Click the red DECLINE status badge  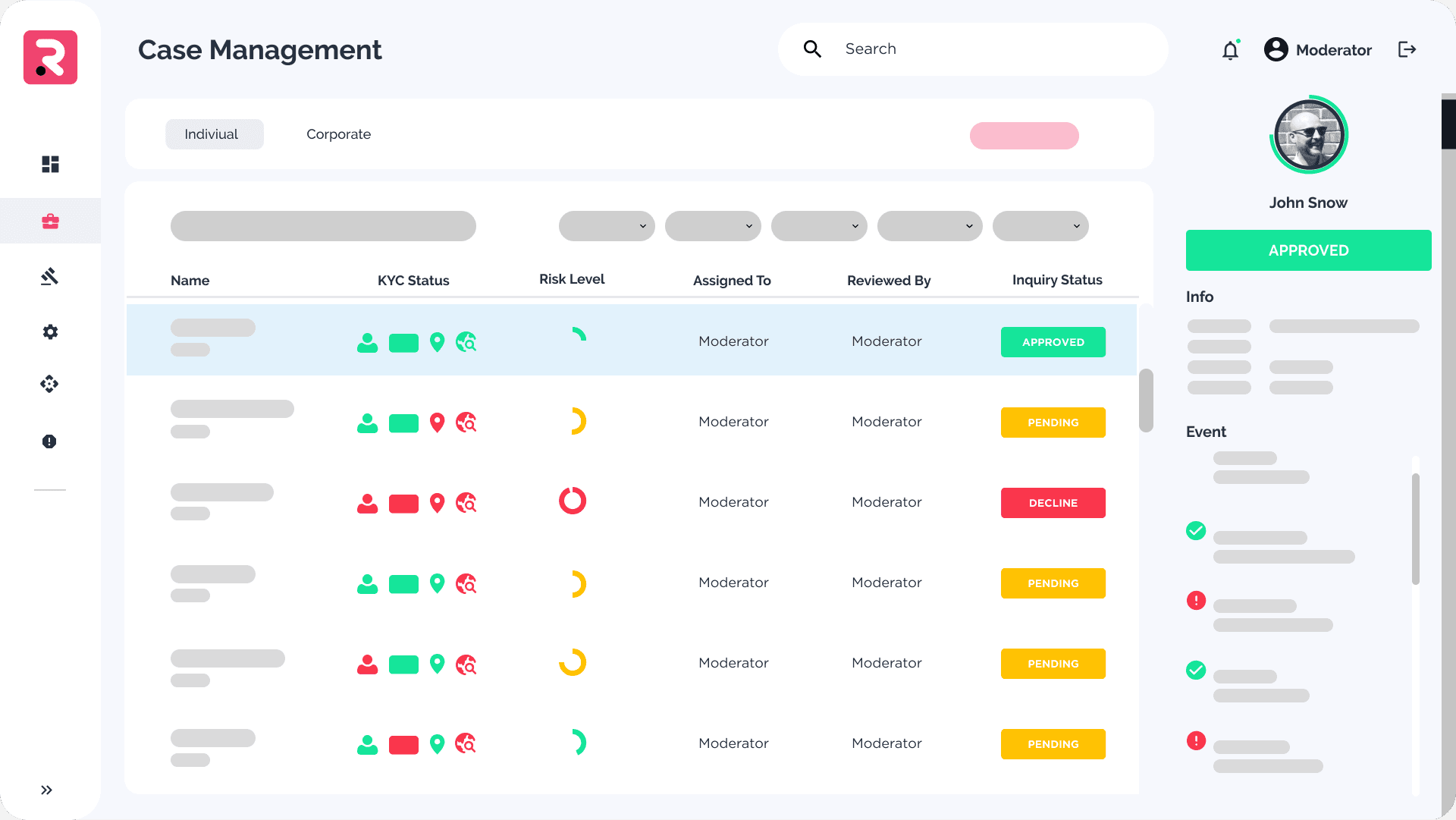(1053, 503)
